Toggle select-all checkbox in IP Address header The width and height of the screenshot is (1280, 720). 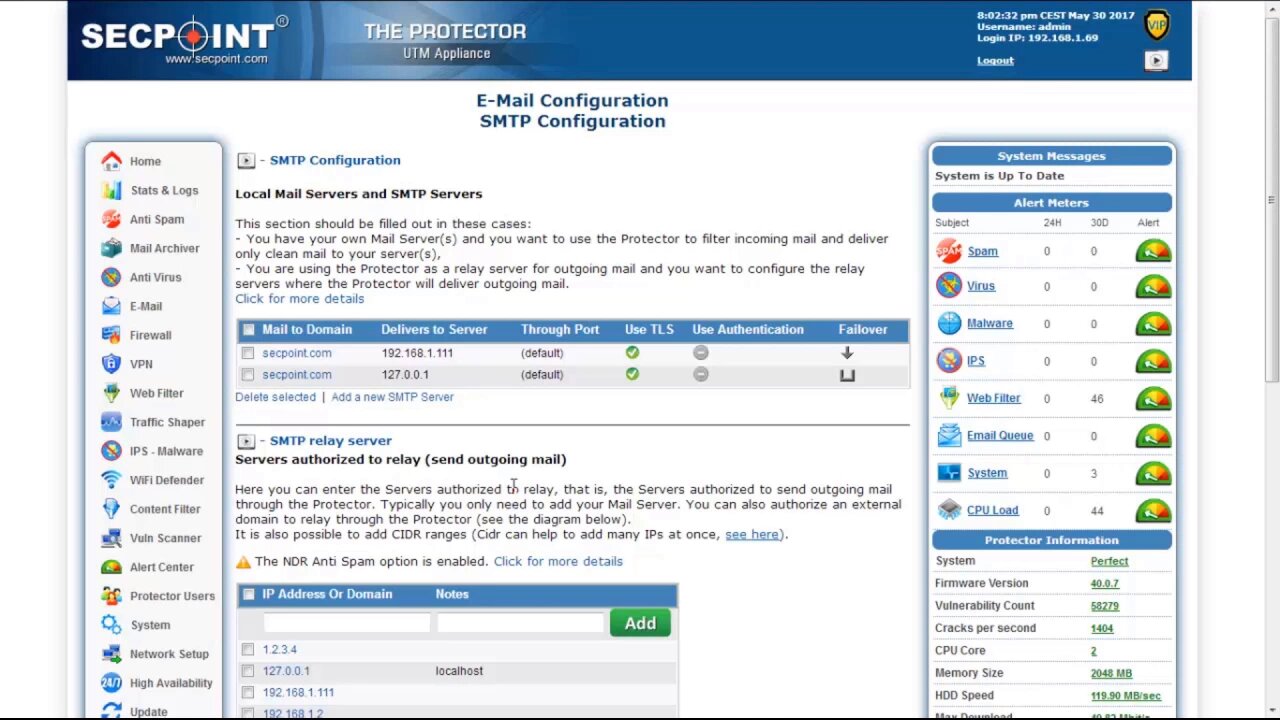(x=248, y=594)
